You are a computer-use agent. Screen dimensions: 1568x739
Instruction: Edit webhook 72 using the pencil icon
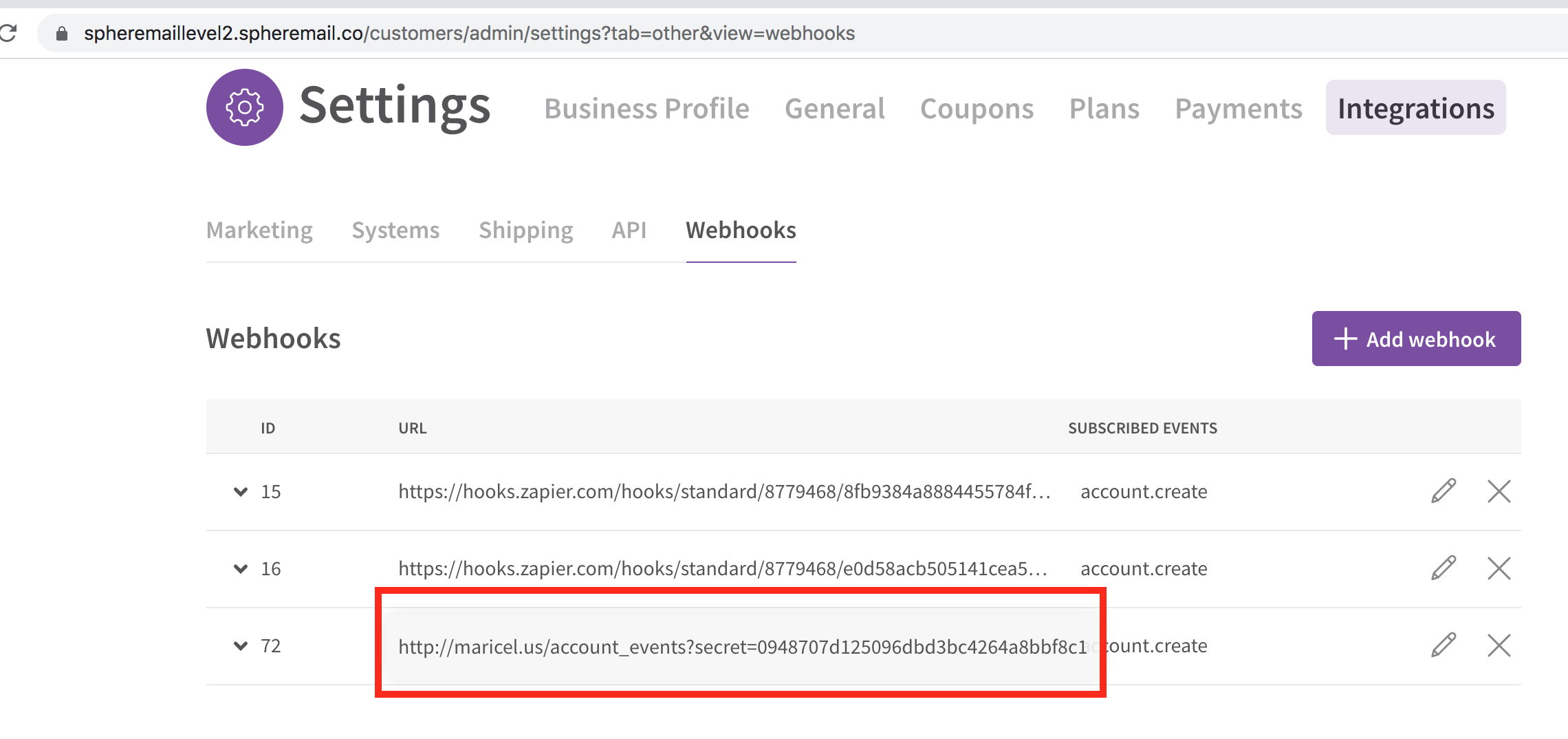click(1443, 645)
